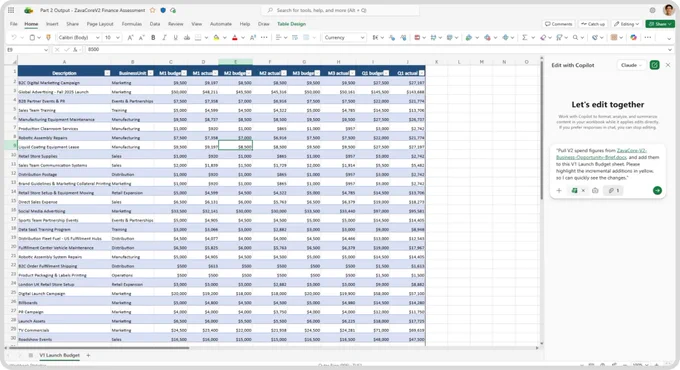Switch to the Page Layout tab
This screenshot has height=370, width=680.
pyautogui.click(x=100, y=24)
